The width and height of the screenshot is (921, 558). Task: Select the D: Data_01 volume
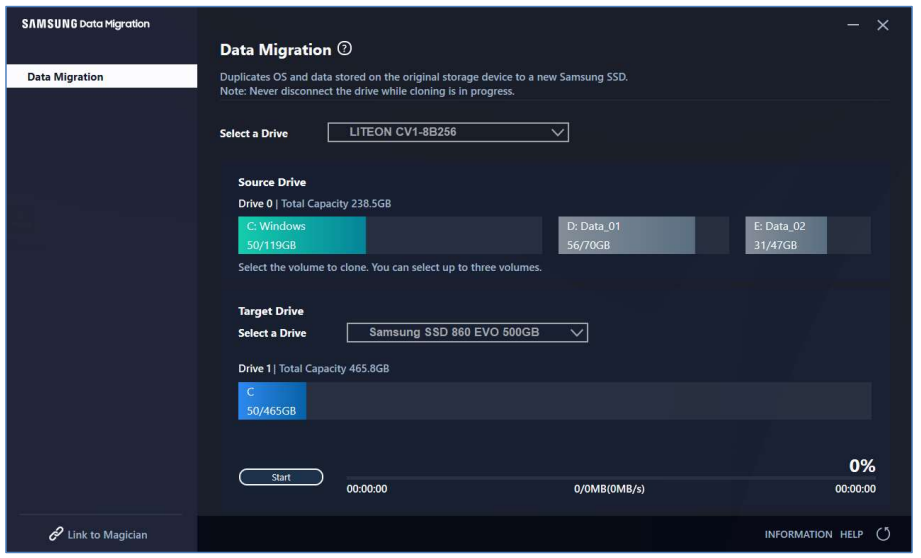click(x=644, y=236)
